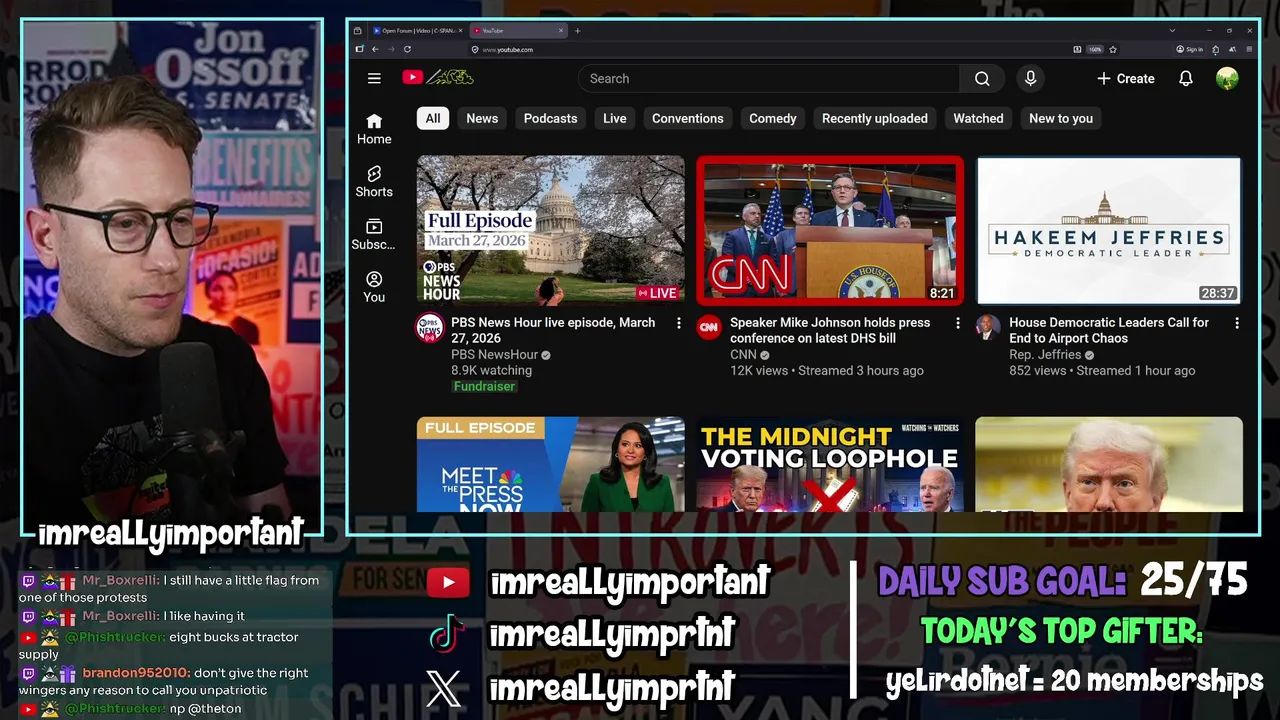Open Subscriptions in sidebar
The image size is (1280, 720).
coord(374,235)
